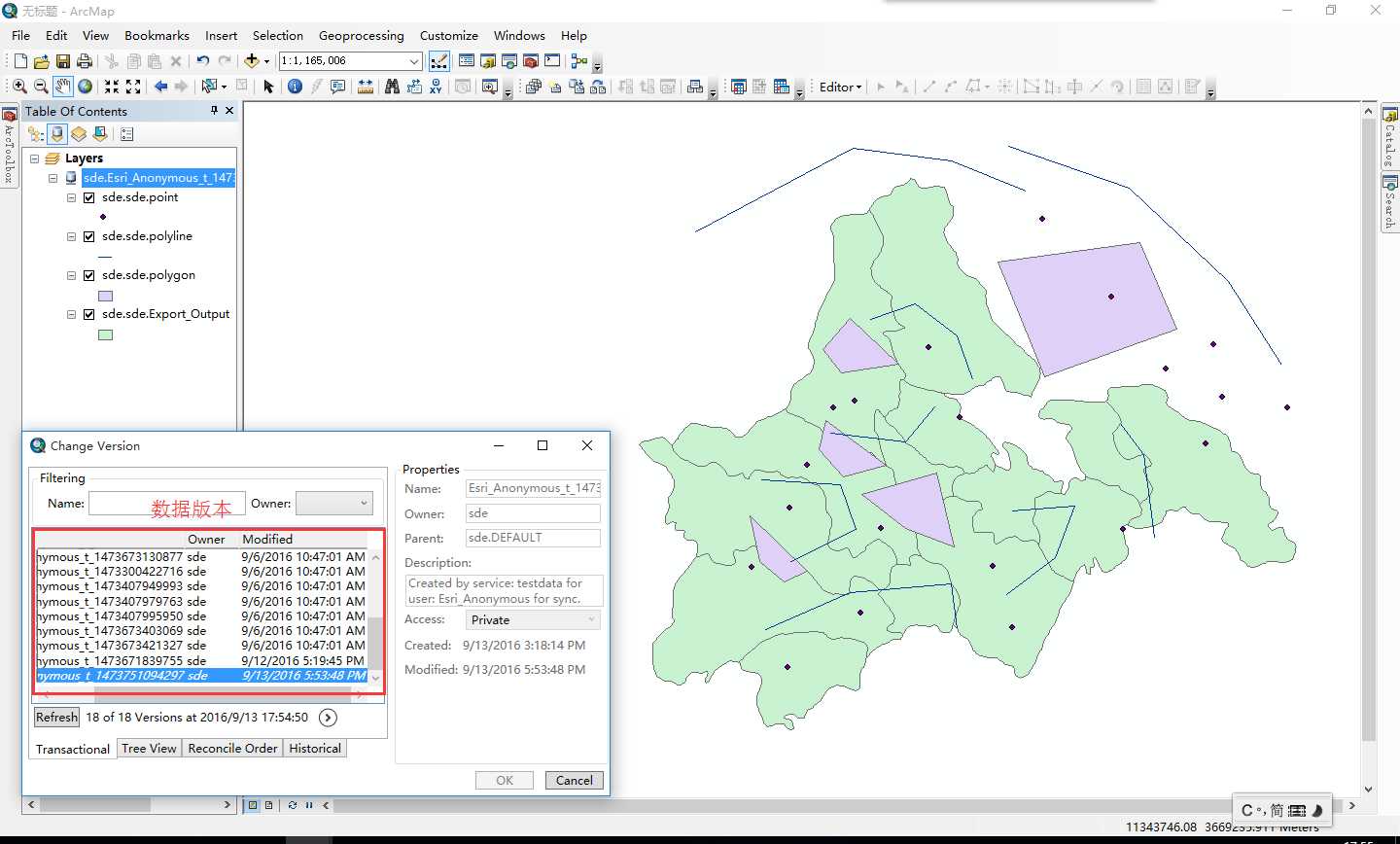Activate the Identify tool

click(x=295, y=87)
